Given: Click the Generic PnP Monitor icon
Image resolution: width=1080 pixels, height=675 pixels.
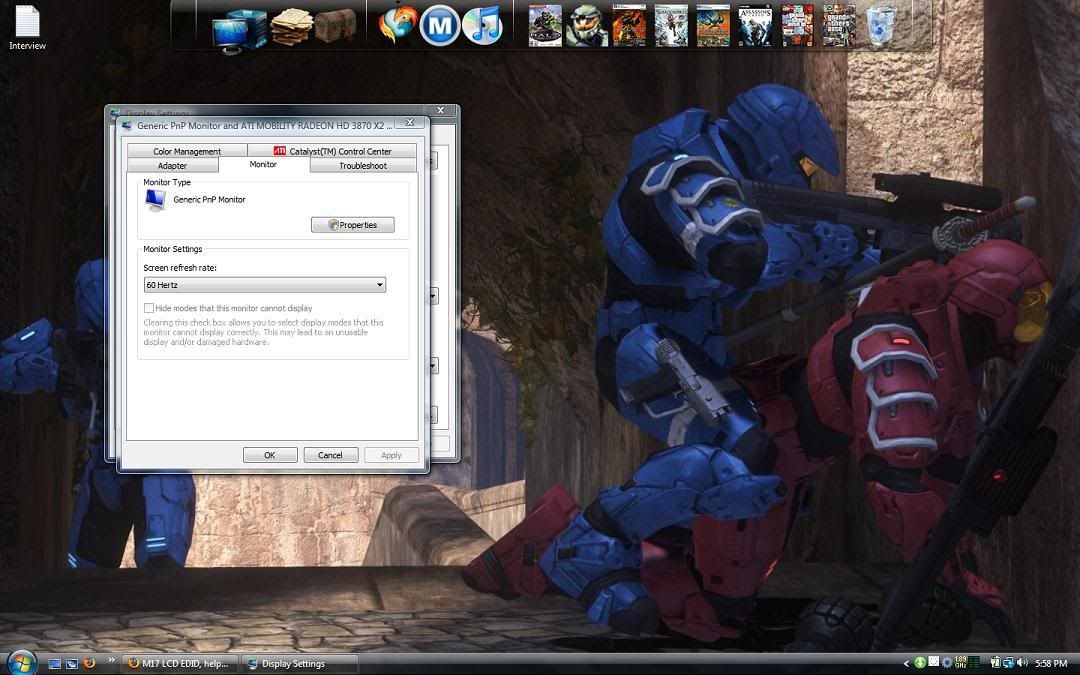Looking at the screenshot, I should click(156, 200).
